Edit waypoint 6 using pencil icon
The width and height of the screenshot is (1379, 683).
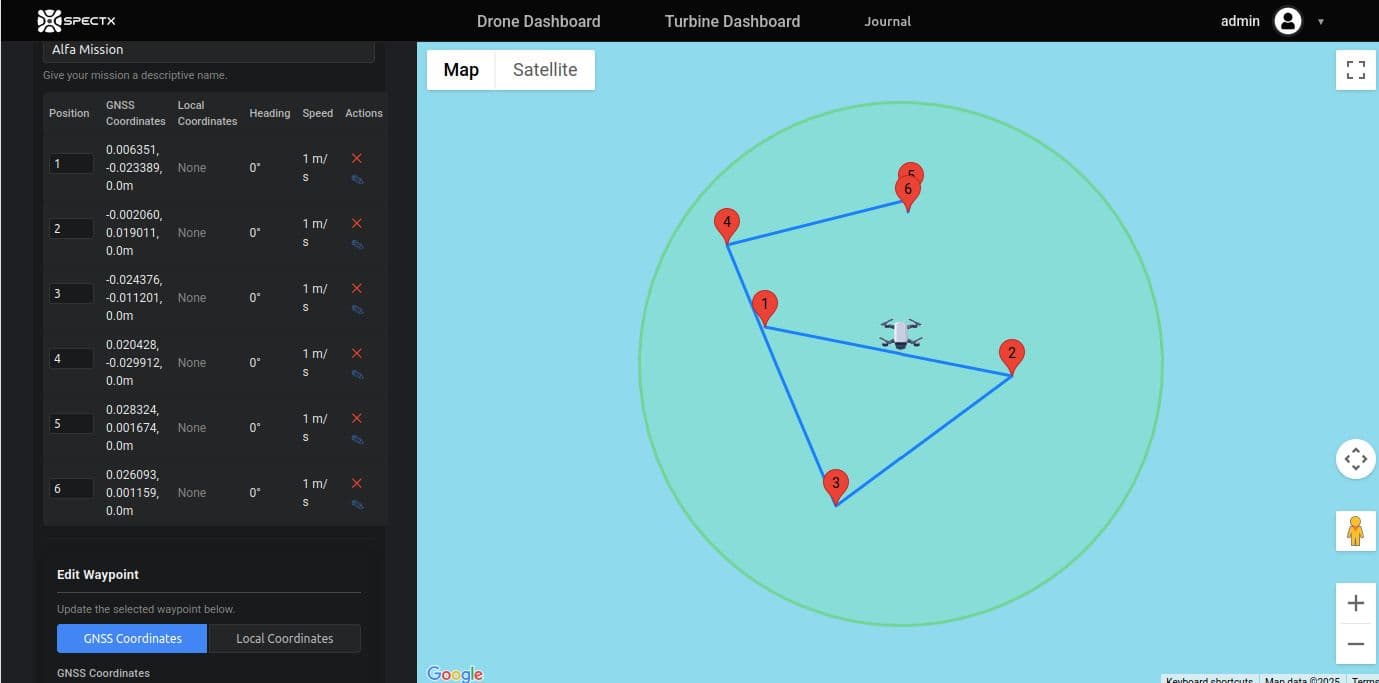click(357, 505)
